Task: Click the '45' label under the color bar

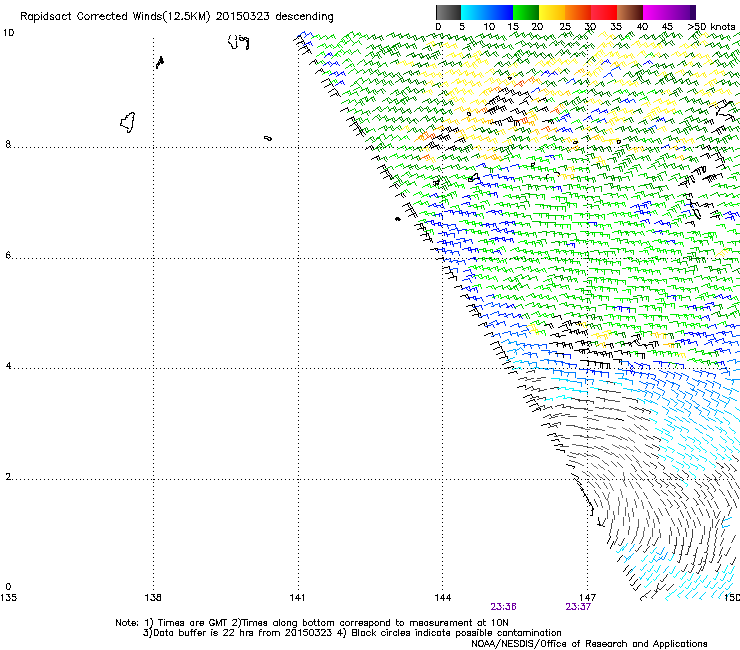Action: [x=667, y=27]
